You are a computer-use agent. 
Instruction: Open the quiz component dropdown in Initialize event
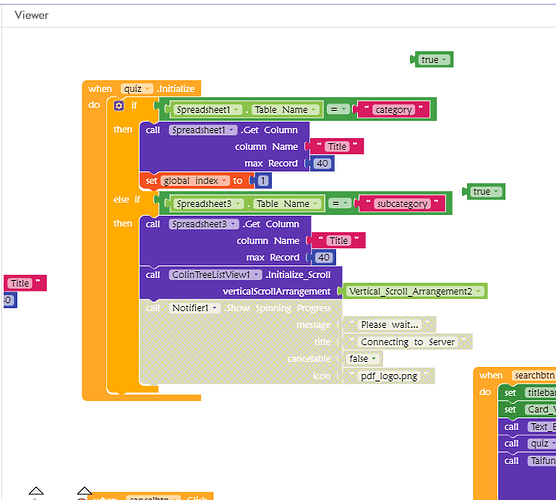pyautogui.click(x=137, y=89)
